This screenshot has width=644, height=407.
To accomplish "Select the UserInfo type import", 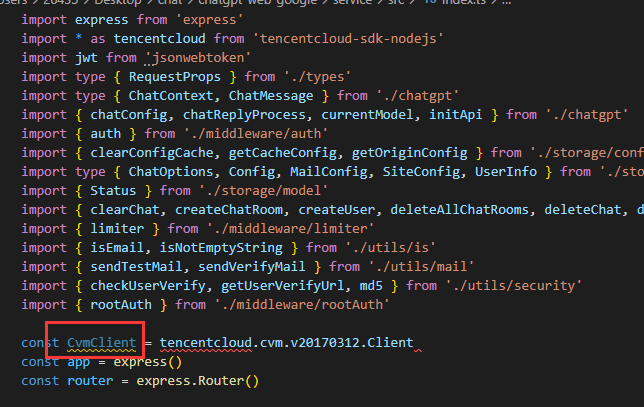I will (506, 172).
